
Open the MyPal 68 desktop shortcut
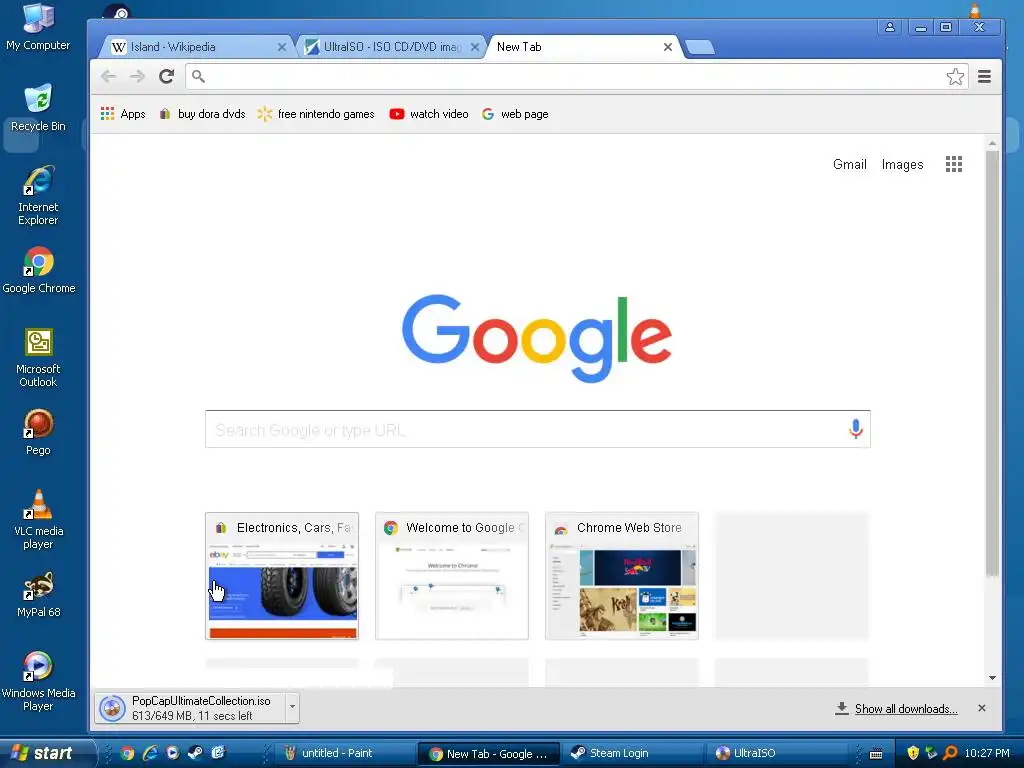tap(38, 594)
